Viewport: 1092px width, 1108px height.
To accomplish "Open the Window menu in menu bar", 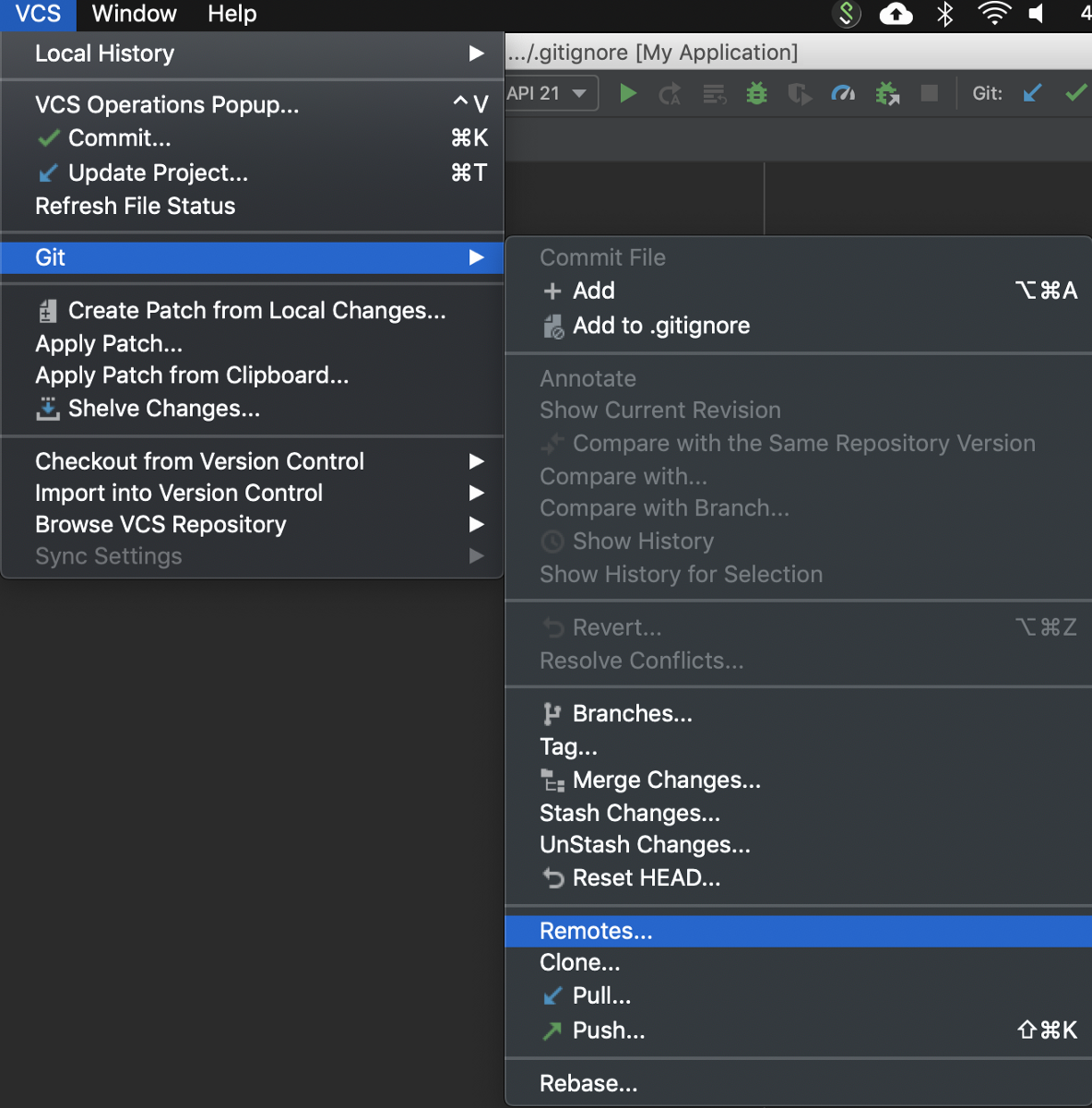I will point(134,14).
